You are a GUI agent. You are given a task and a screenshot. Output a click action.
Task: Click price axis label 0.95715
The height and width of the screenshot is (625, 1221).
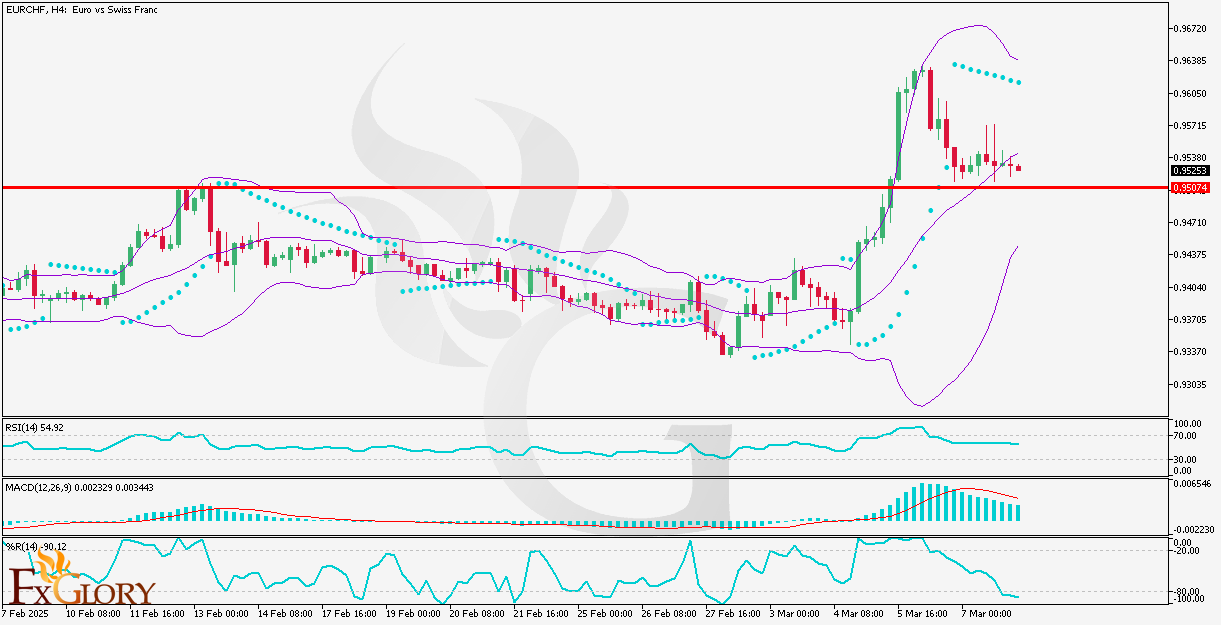coord(1188,126)
